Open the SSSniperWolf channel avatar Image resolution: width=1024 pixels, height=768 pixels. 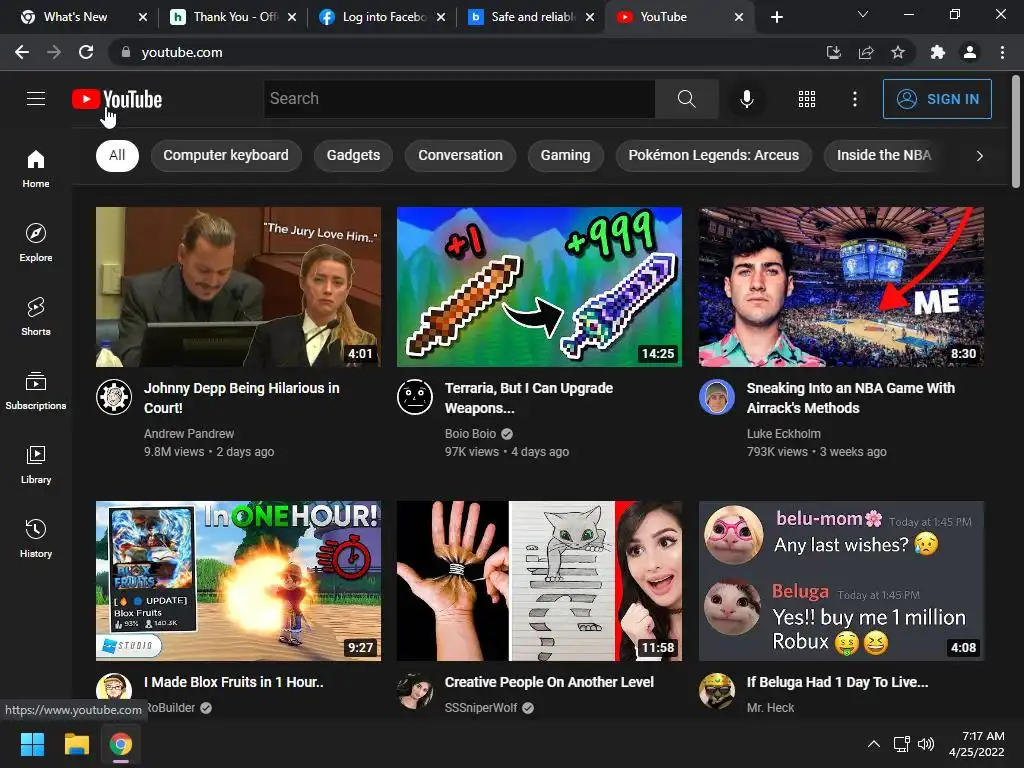click(x=415, y=690)
